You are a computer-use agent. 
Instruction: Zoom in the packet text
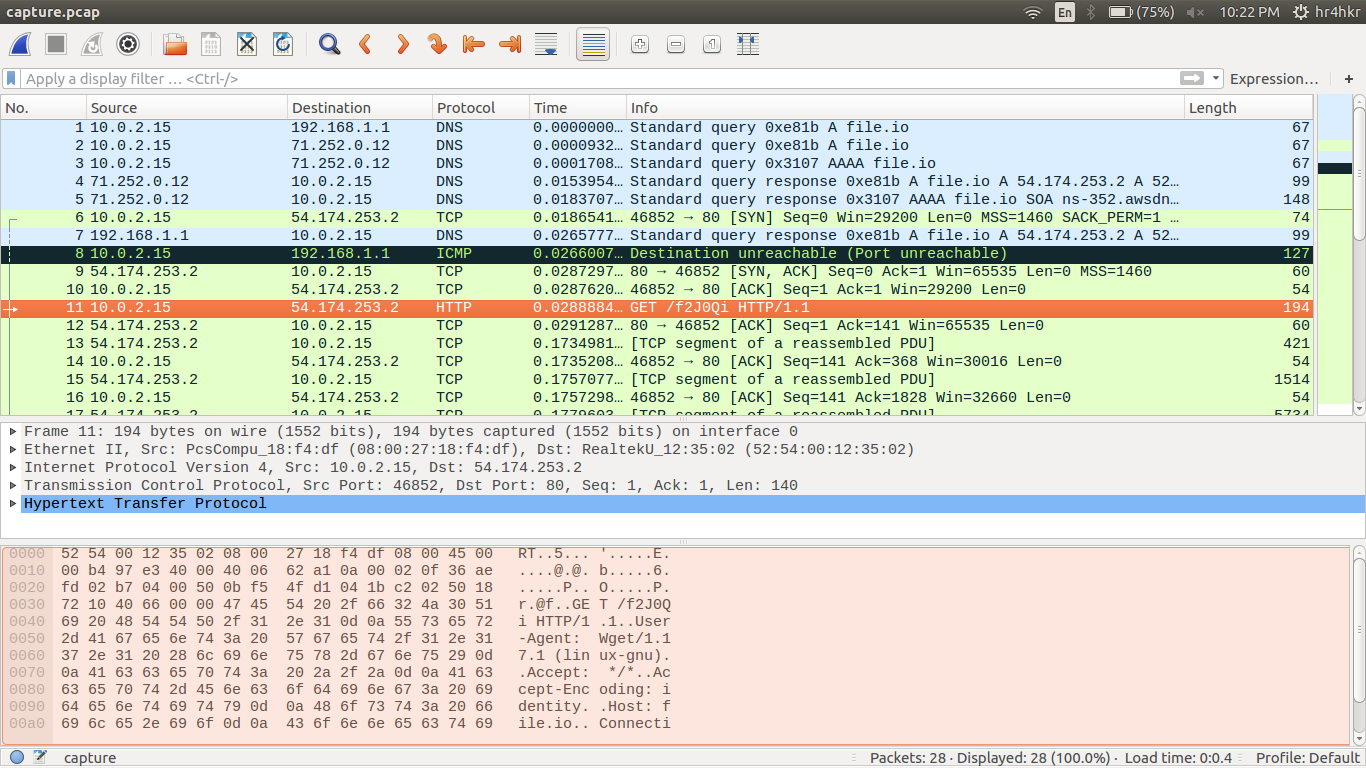pyautogui.click(x=640, y=44)
